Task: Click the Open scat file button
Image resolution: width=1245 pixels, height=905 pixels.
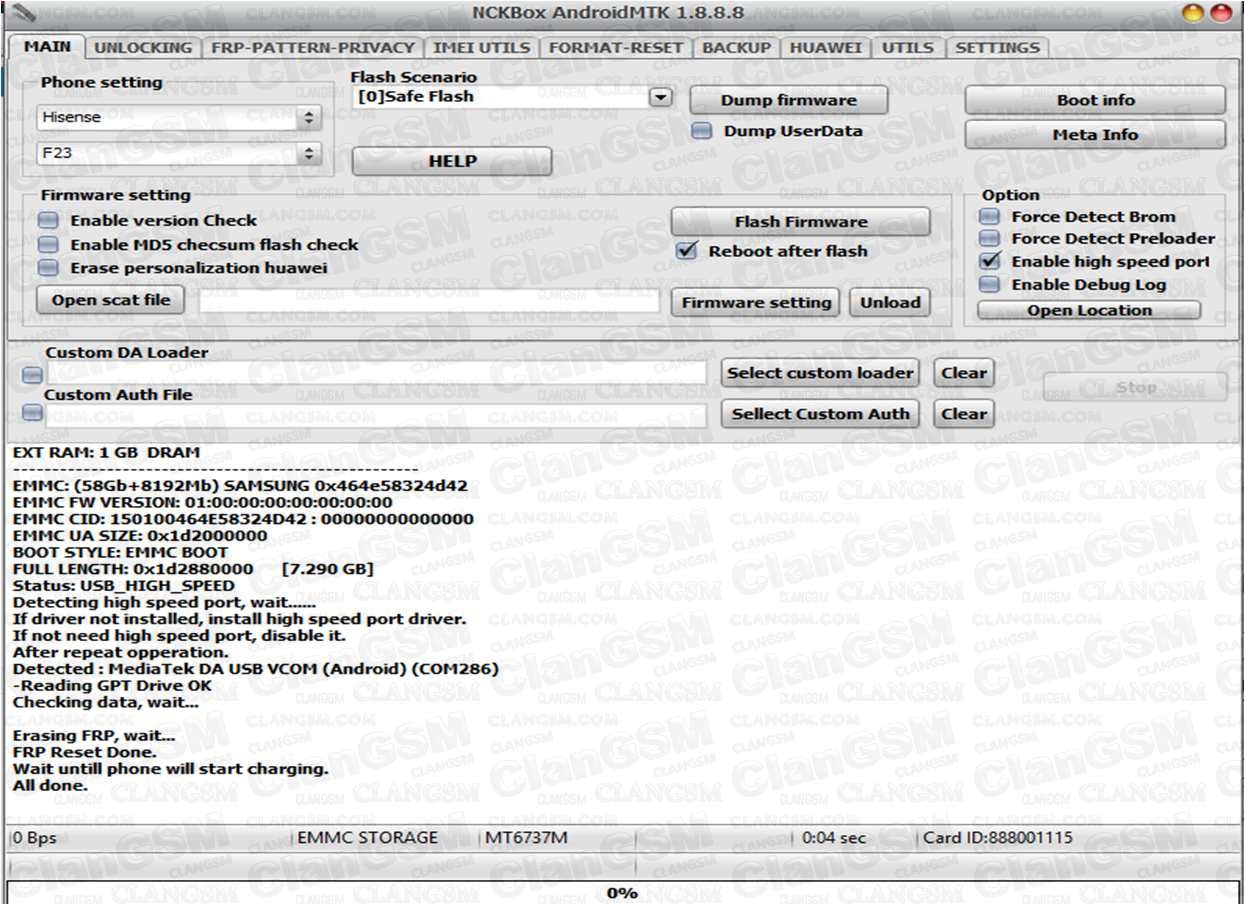Action: click(111, 300)
